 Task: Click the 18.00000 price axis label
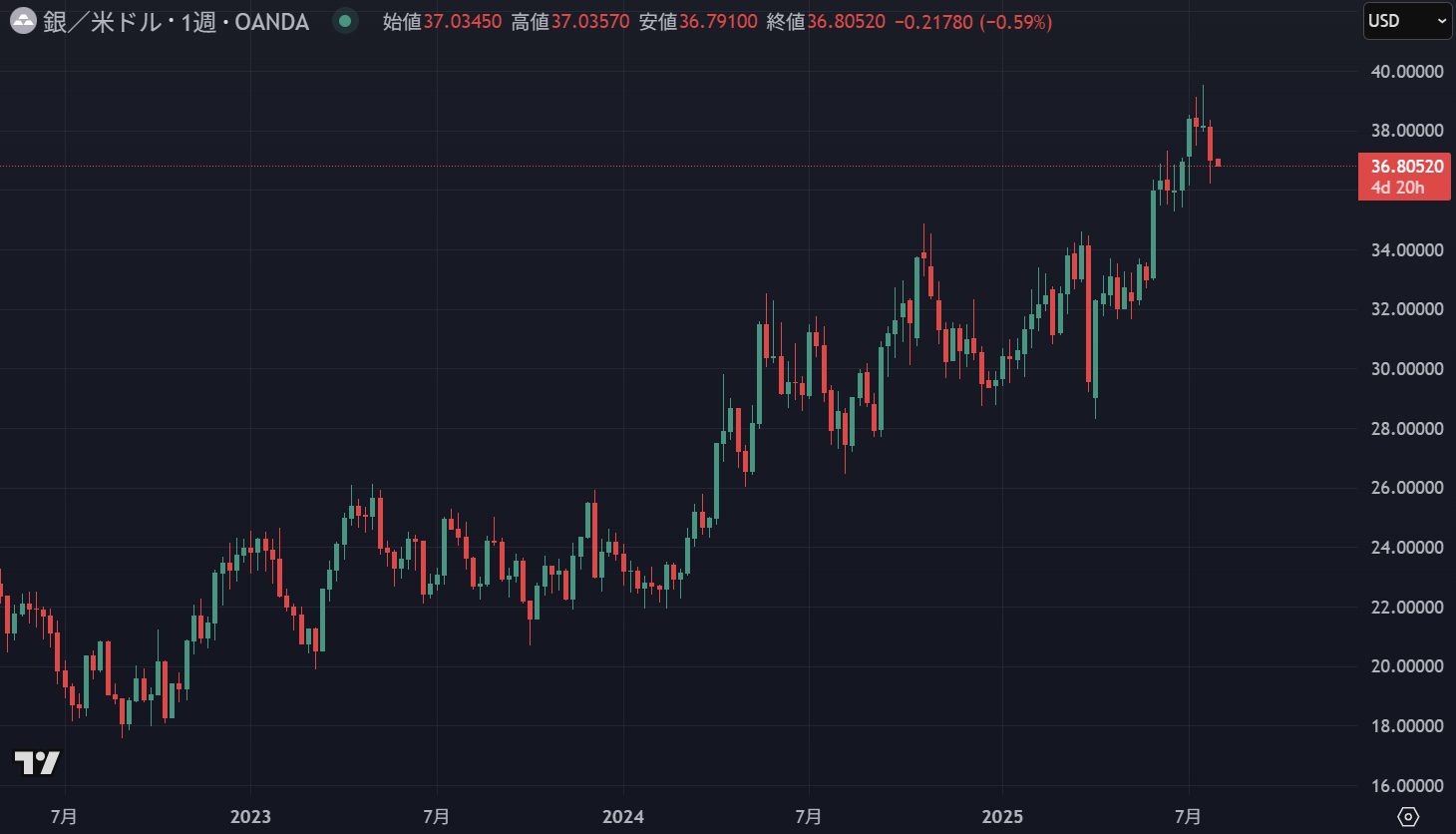coord(1407,726)
